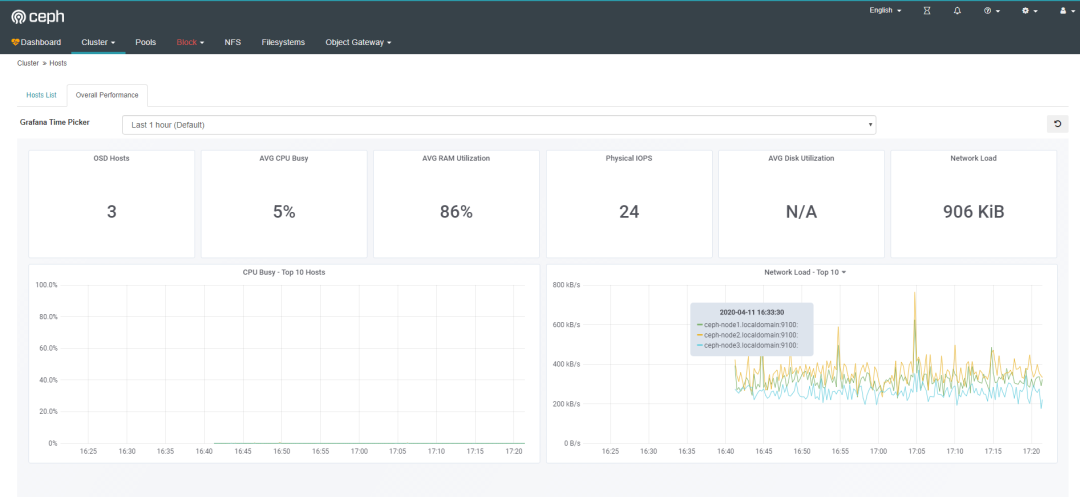Expand the Cluster menu
The height and width of the screenshot is (497, 1080).
coord(99,42)
